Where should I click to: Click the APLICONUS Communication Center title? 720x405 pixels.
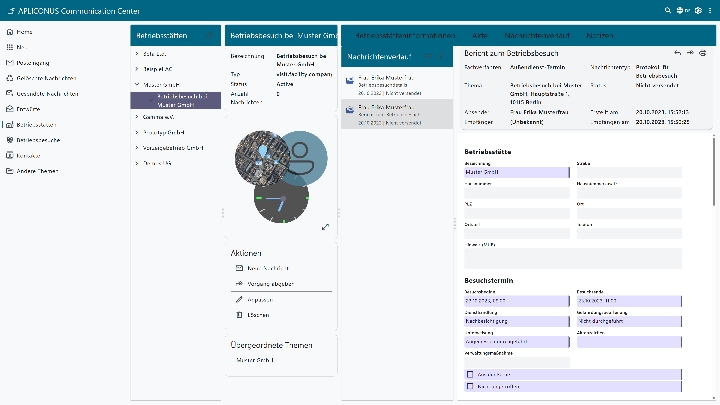click(79, 11)
